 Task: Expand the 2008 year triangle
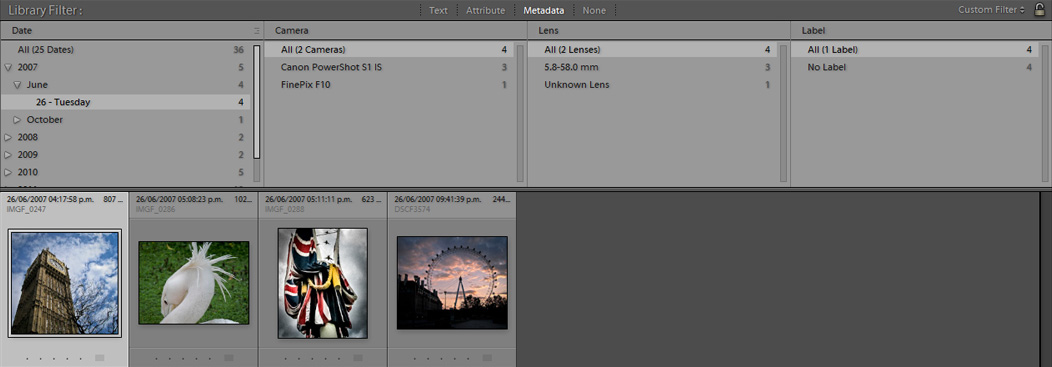coord(8,137)
